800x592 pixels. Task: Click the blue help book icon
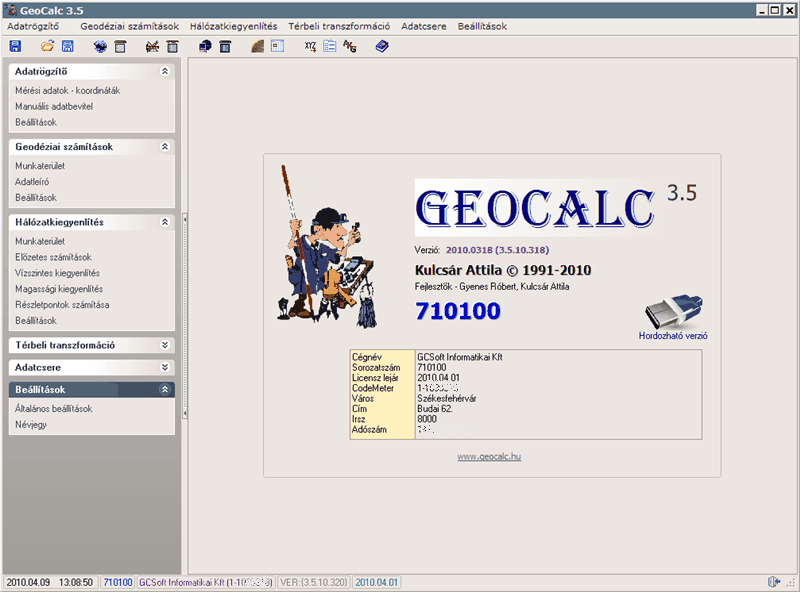(x=382, y=46)
